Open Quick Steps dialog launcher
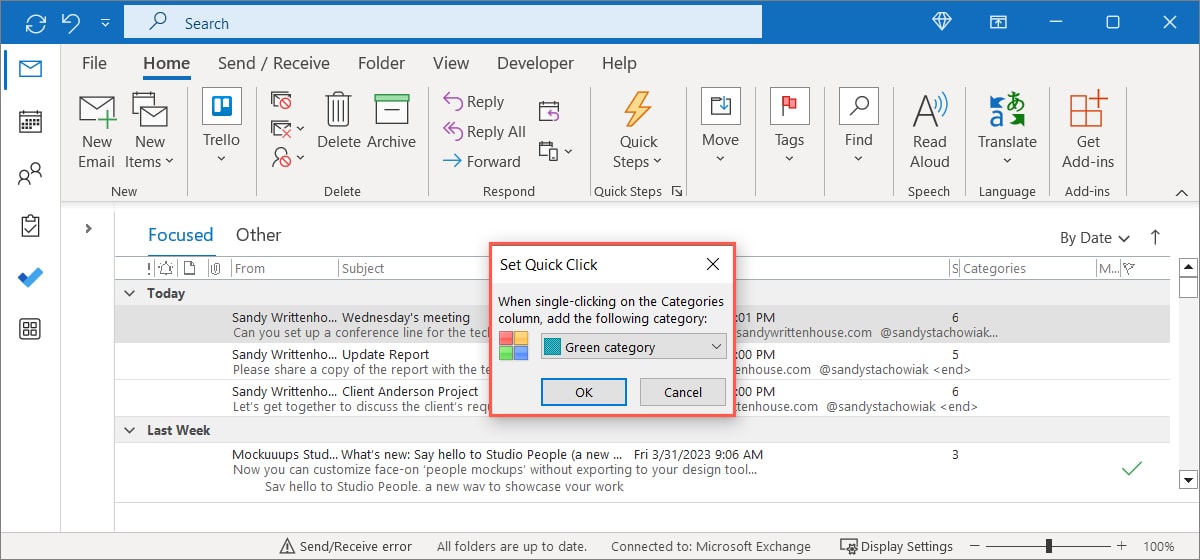 point(677,191)
